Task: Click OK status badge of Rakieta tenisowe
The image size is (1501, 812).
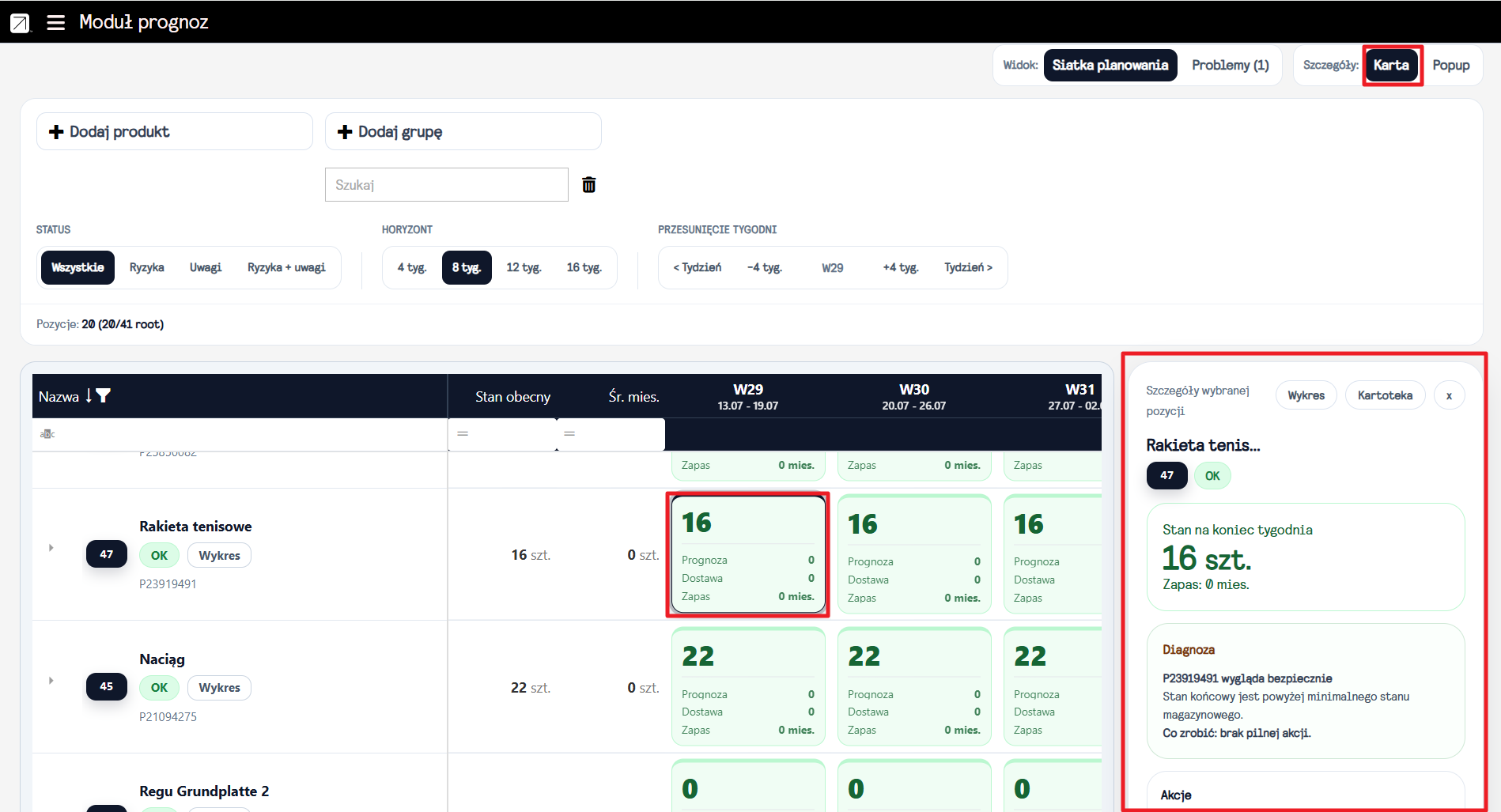Action: [159, 555]
